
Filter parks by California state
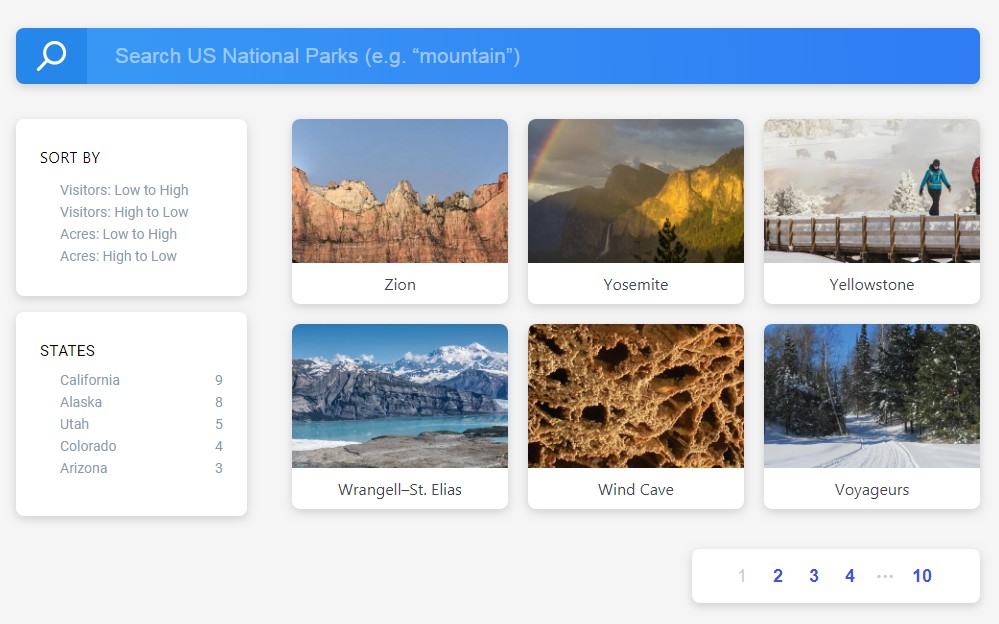tap(90, 380)
